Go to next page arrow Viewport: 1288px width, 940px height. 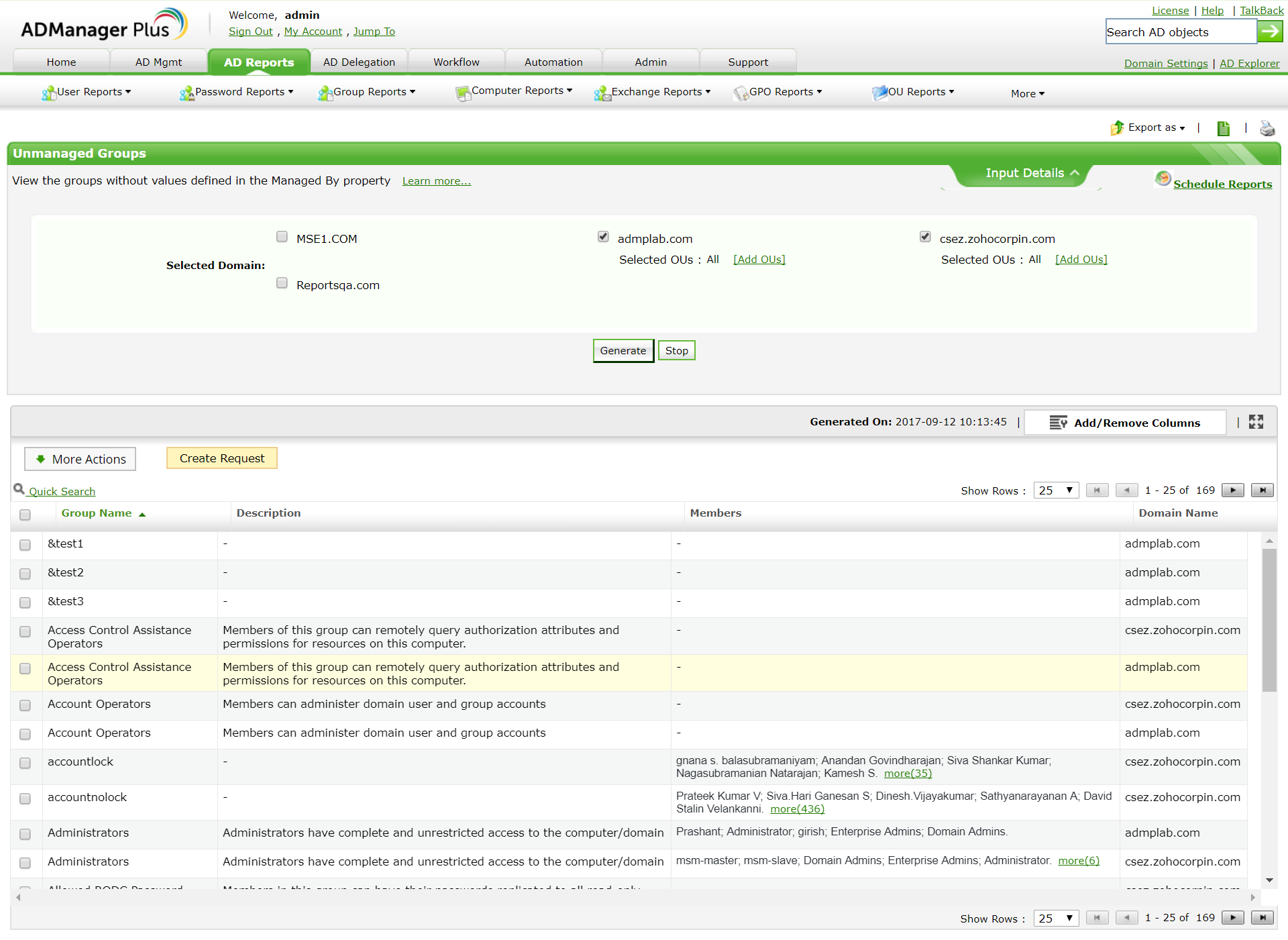click(x=1232, y=490)
